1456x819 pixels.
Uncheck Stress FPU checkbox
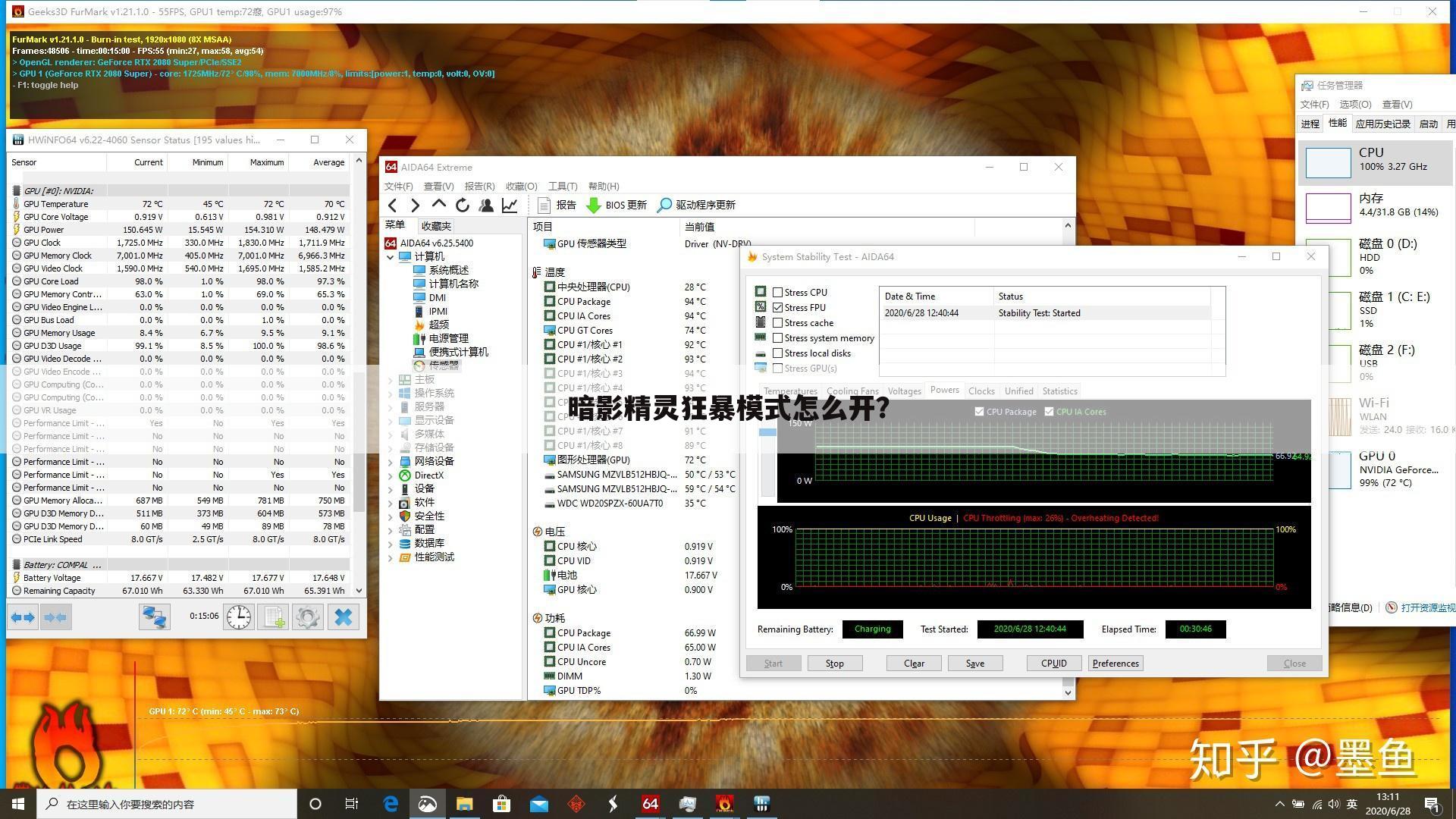pos(777,307)
